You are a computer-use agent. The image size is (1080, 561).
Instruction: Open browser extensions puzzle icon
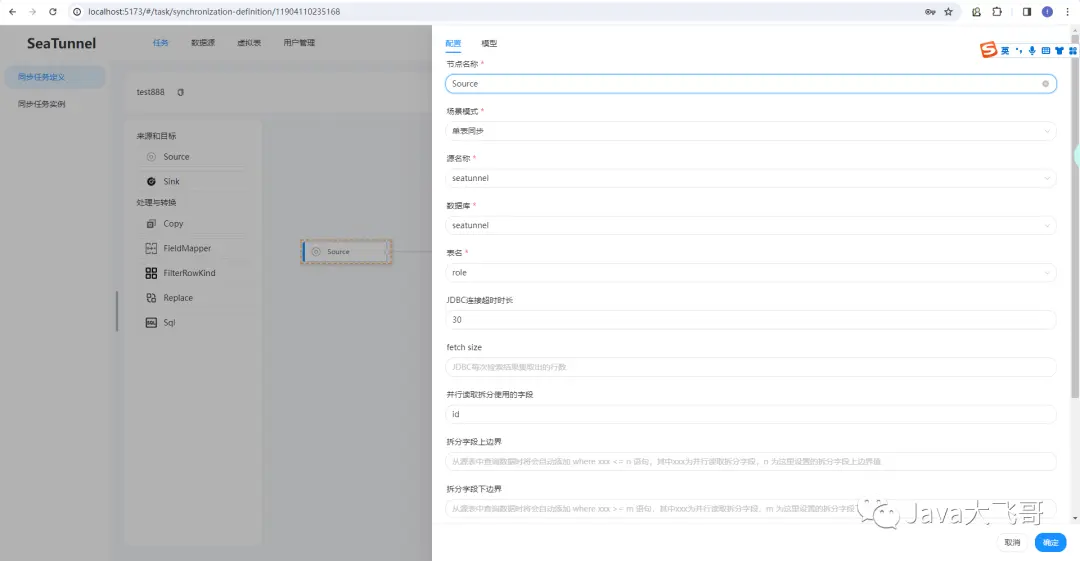click(x=997, y=12)
